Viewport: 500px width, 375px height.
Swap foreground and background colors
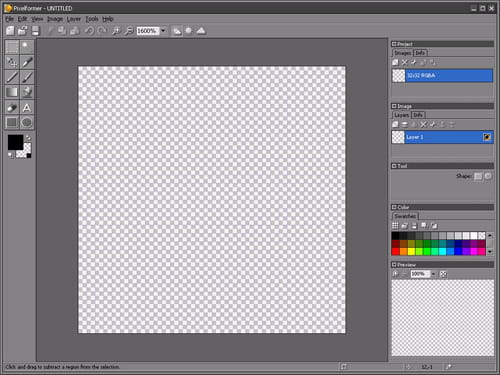(x=28, y=137)
